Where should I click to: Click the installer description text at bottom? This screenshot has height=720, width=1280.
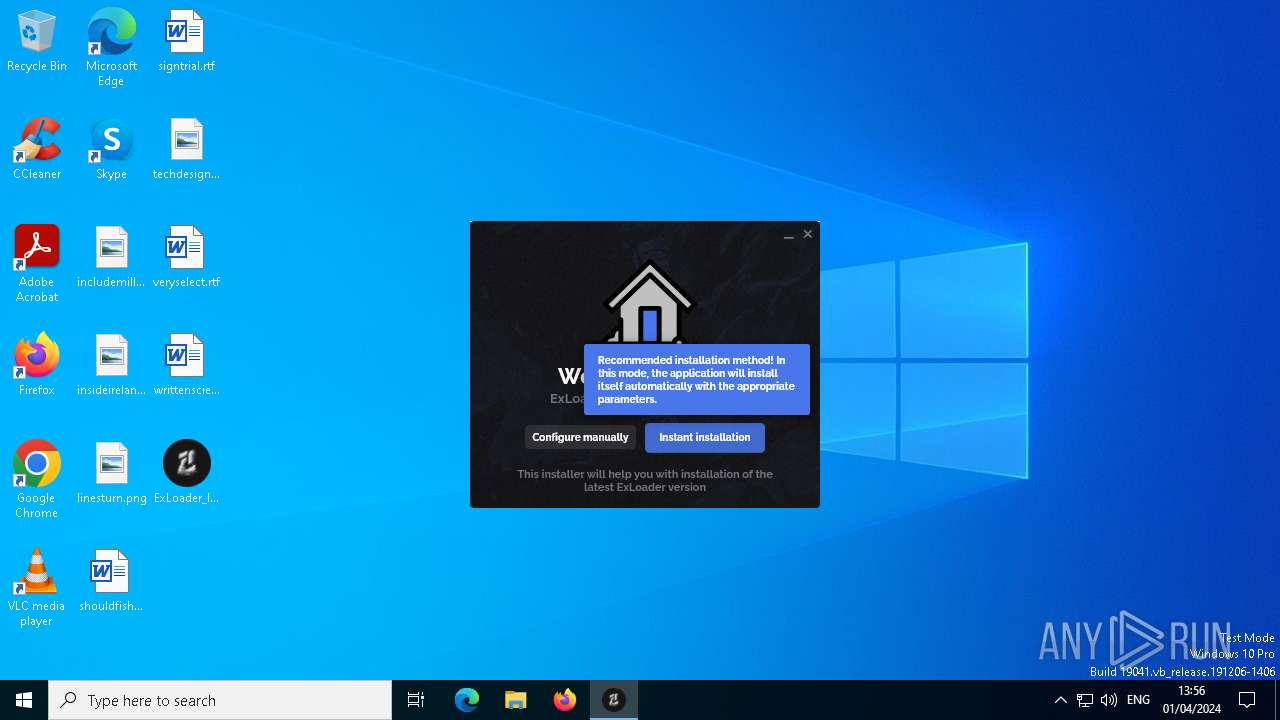tap(645, 481)
